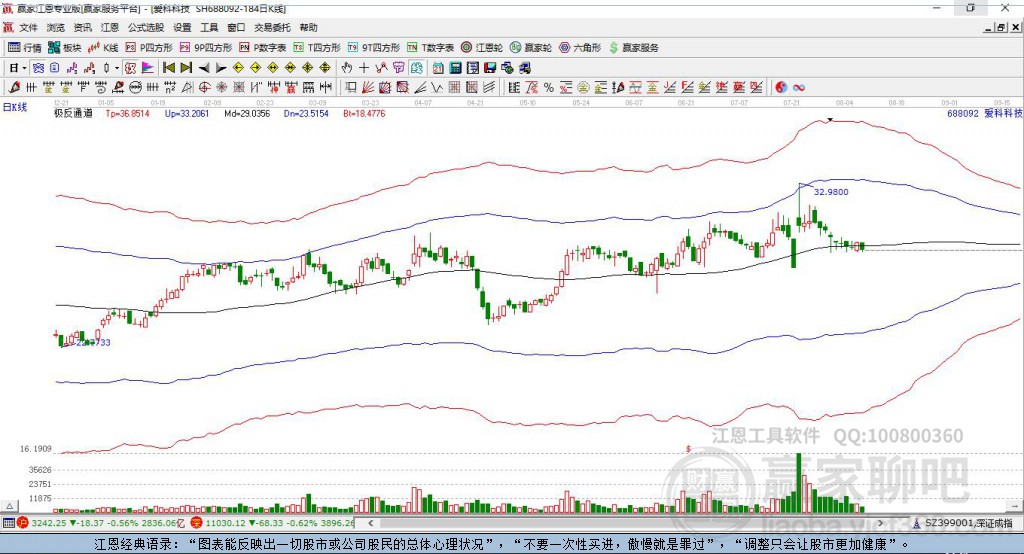Open the 公式选股 menu
1024x554 pixels.
click(146, 27)
